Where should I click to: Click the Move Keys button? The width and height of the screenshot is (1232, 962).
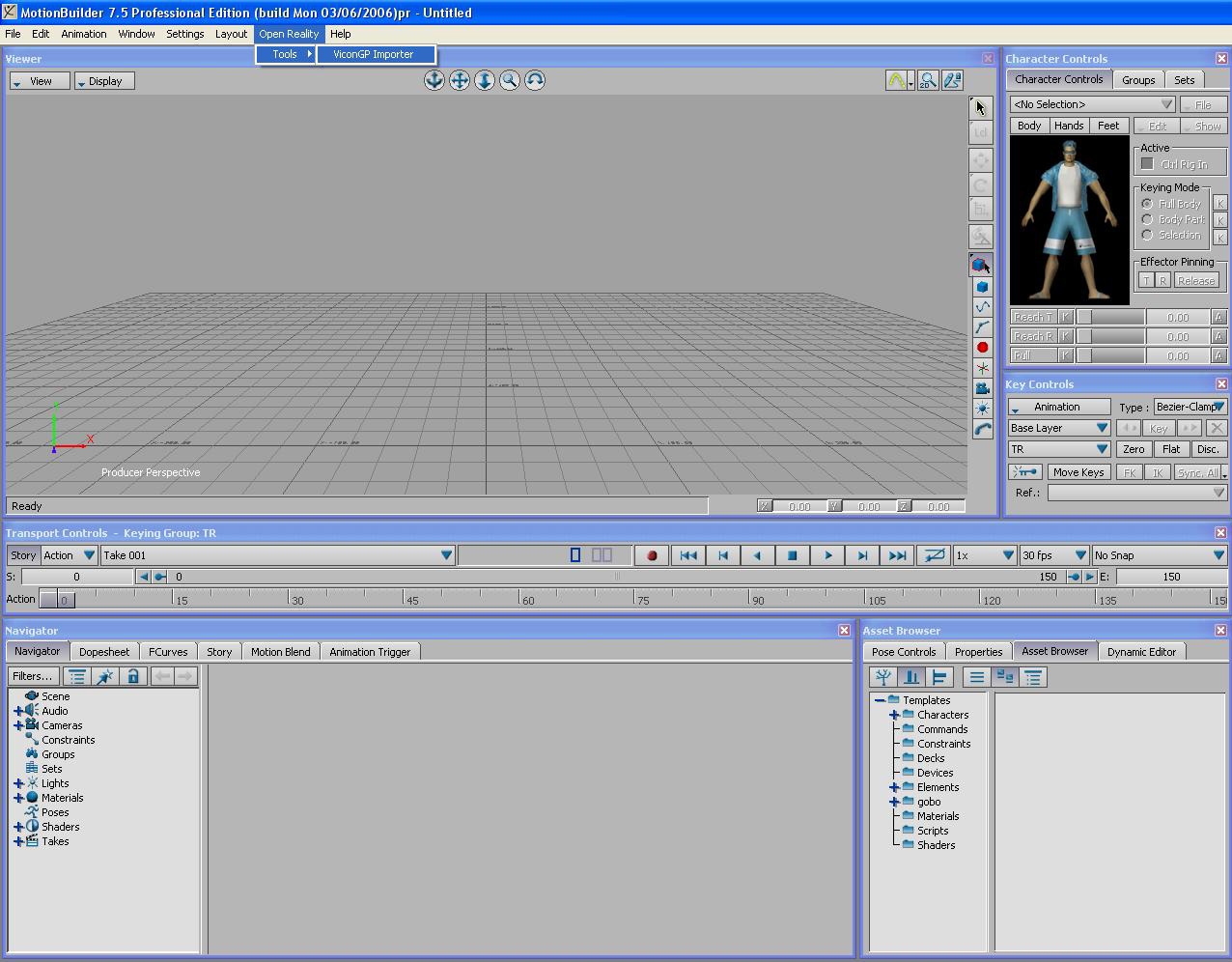pos(1078,472)
